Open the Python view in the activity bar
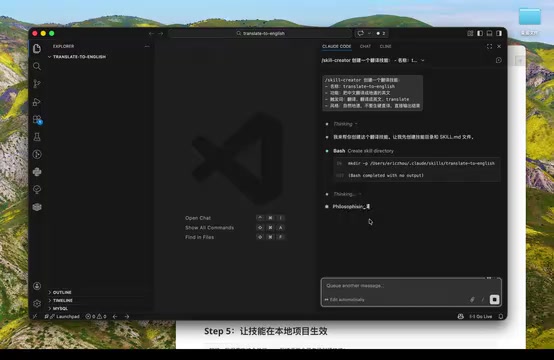The width and height of the screenshot is (554, 360). (37, 172)
